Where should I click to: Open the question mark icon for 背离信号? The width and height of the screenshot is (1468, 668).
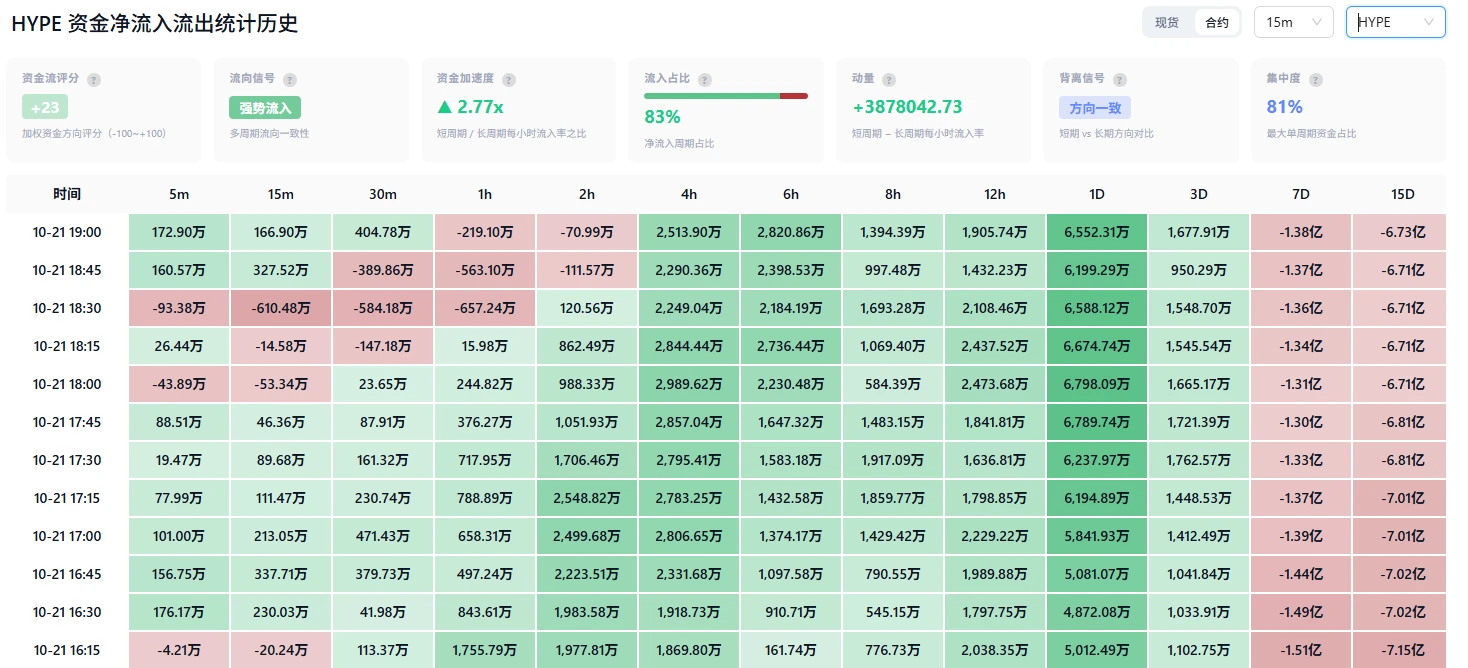pos(1120,79)
